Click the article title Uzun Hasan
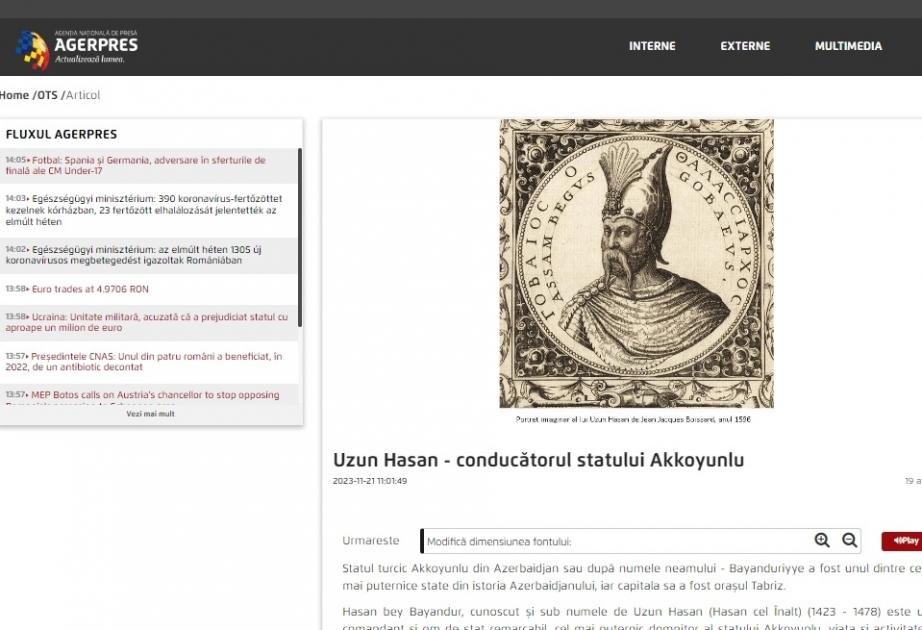This screenshot has width=922, height=630. click(x=539, y=460)
